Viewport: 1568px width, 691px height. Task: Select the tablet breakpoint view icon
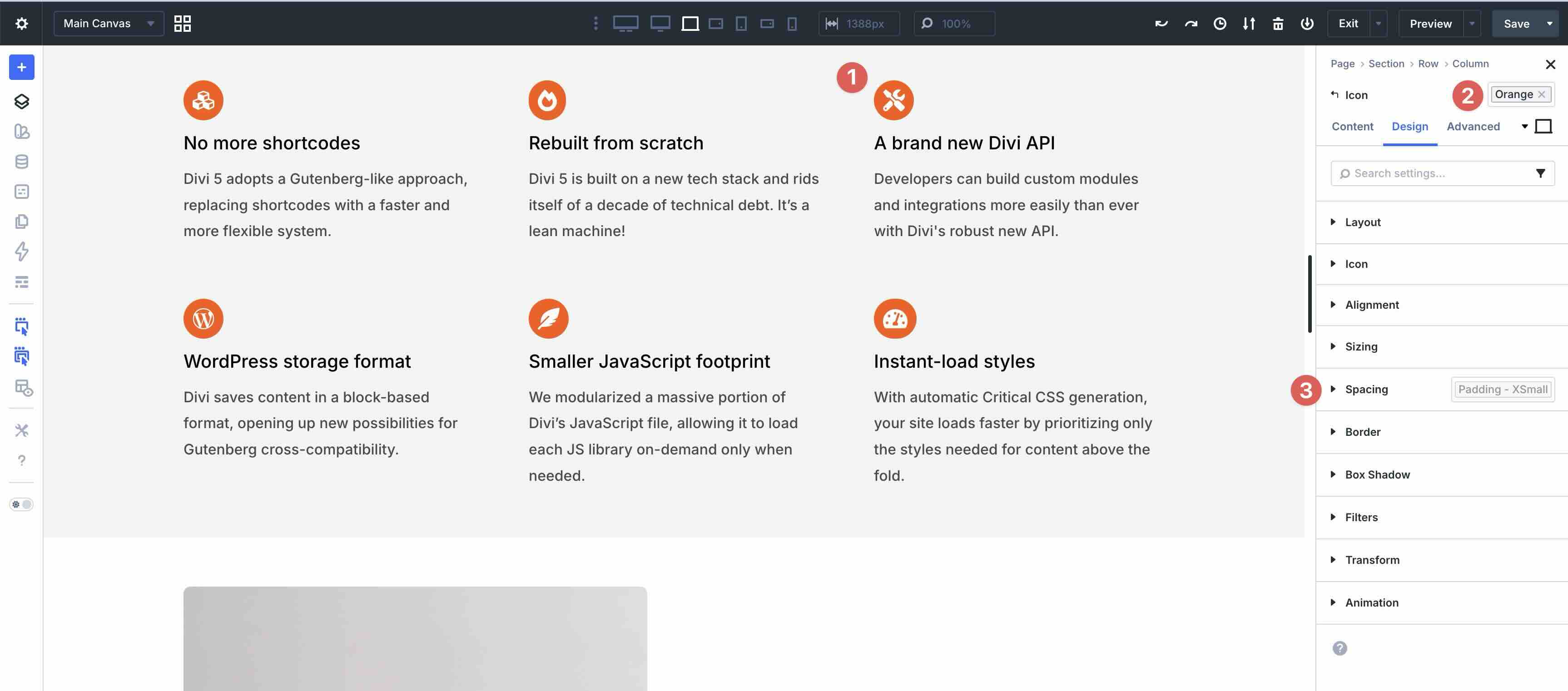click(x=741, y=24)
